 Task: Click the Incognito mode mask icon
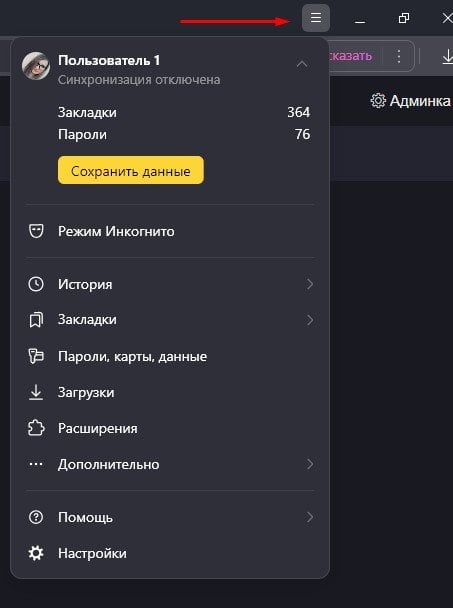pyautogui.click(x=36, y=231)
